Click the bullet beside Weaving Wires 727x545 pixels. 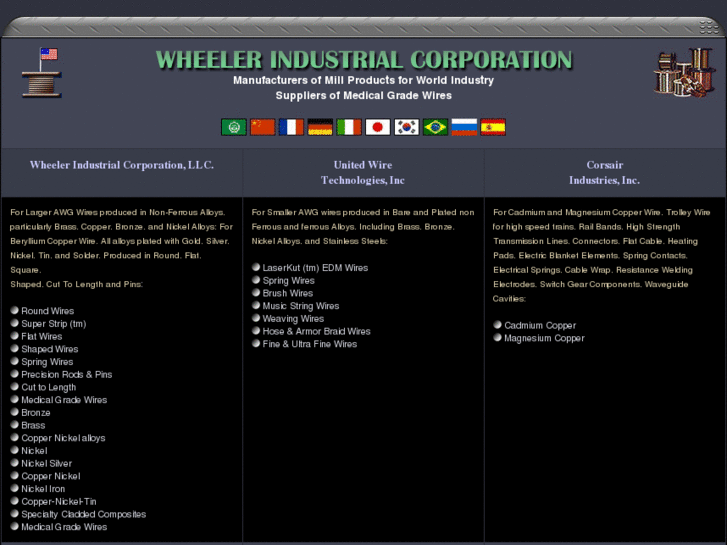click(x=256, y=318)
